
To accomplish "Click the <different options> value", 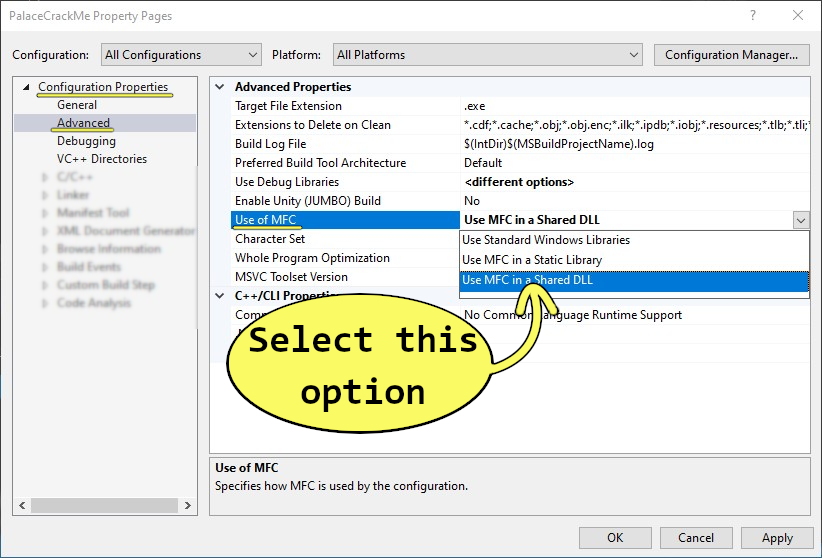I will (x=519, y=182).
